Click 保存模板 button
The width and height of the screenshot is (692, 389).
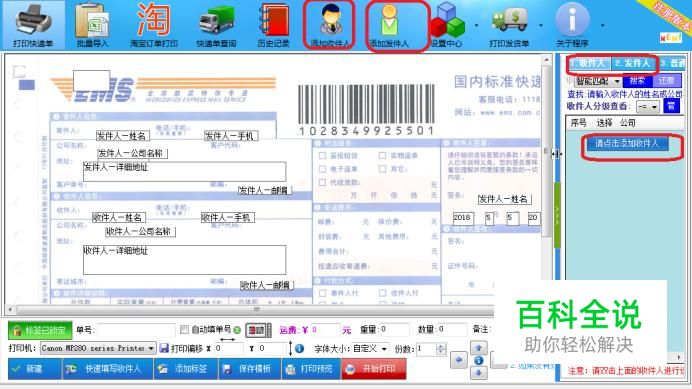[x=250, y=369]
